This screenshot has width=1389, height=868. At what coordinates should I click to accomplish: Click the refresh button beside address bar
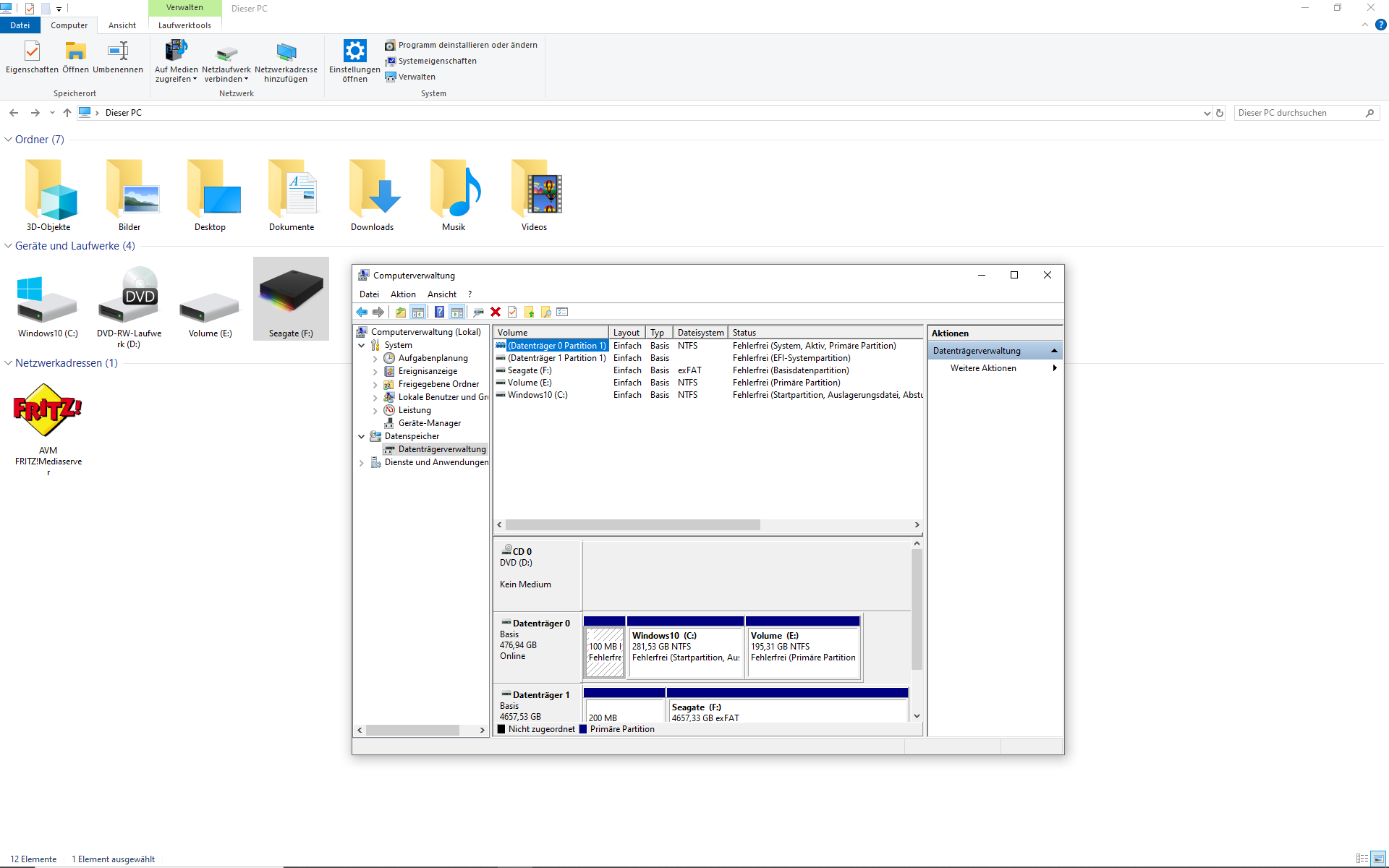click(1220, 113)
